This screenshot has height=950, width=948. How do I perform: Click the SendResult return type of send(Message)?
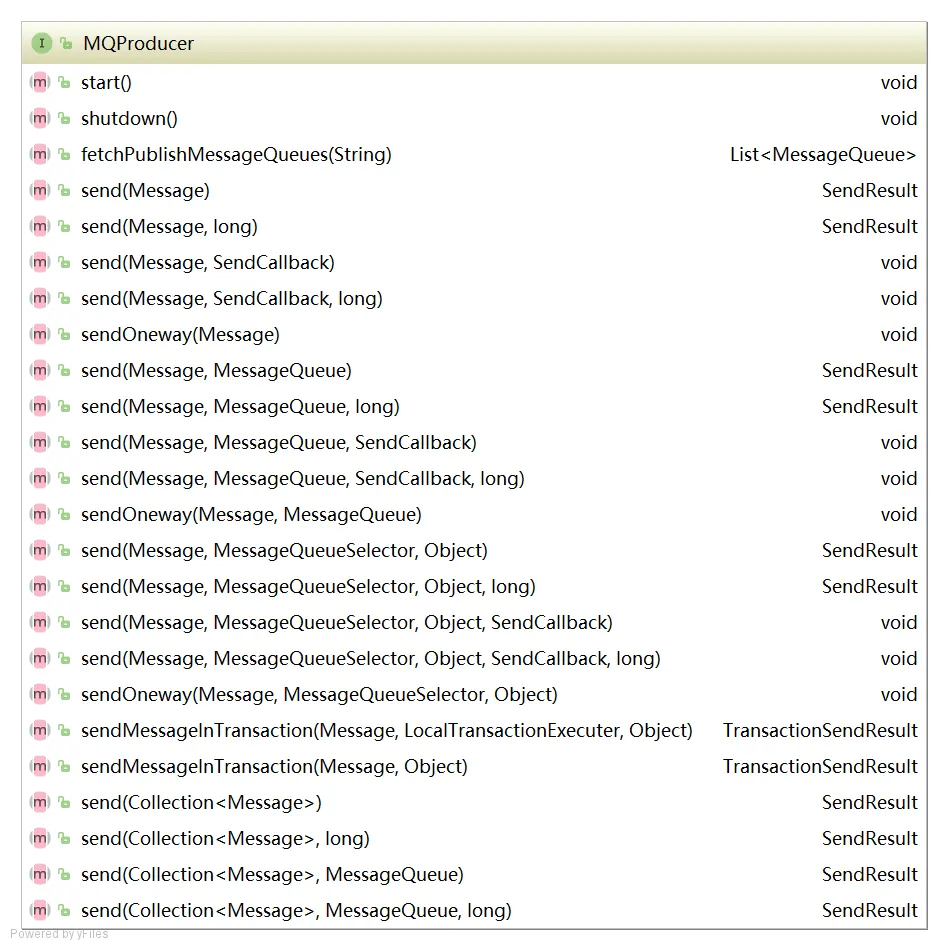point(870,190)
